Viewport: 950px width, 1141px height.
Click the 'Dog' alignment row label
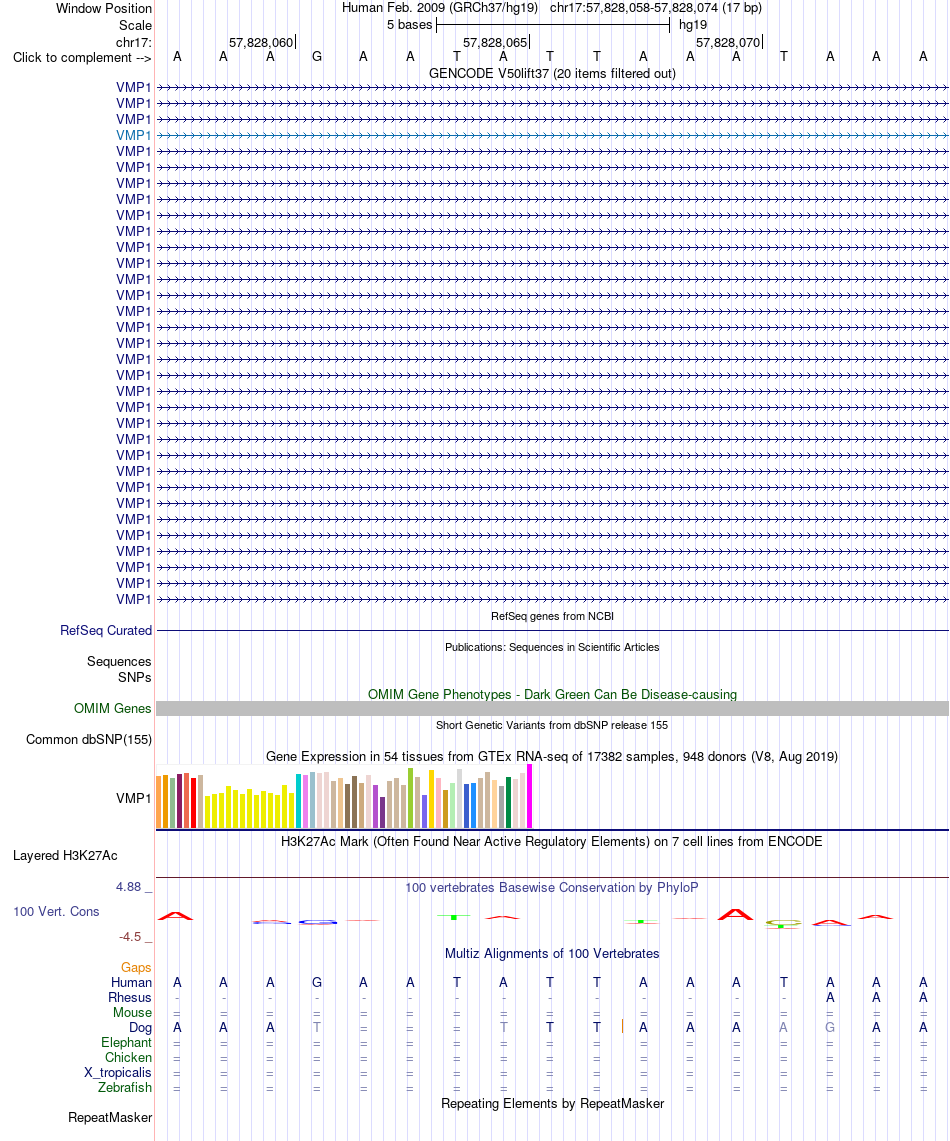click(140, 1028)
